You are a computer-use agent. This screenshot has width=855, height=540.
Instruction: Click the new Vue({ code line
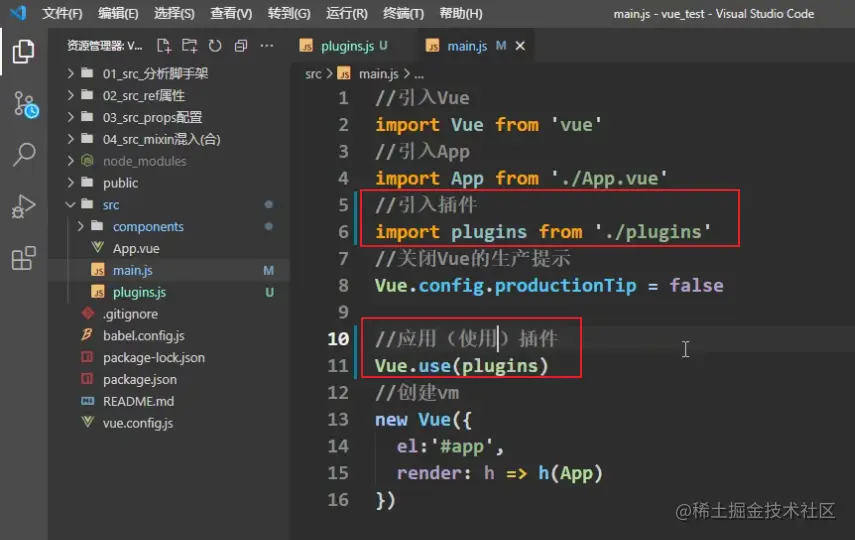click(423, 419)
